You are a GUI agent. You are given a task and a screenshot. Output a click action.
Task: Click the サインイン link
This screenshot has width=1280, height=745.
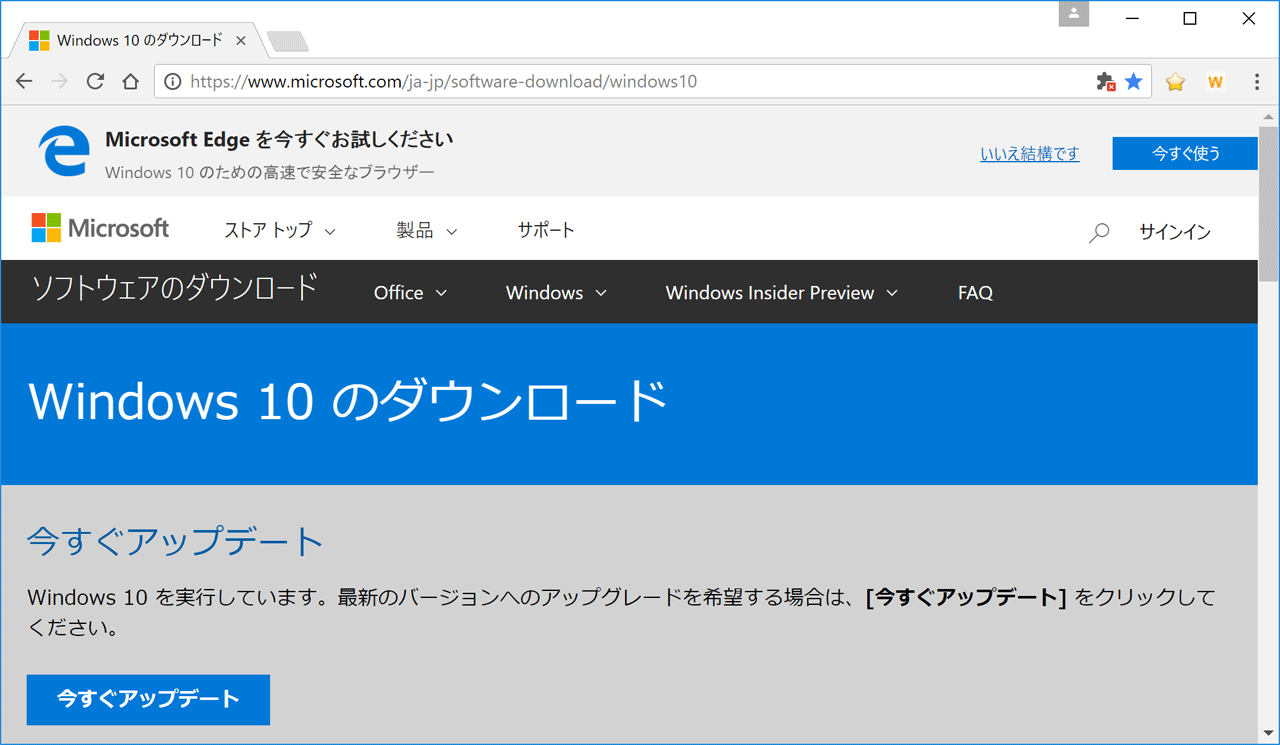[1175, 232]
